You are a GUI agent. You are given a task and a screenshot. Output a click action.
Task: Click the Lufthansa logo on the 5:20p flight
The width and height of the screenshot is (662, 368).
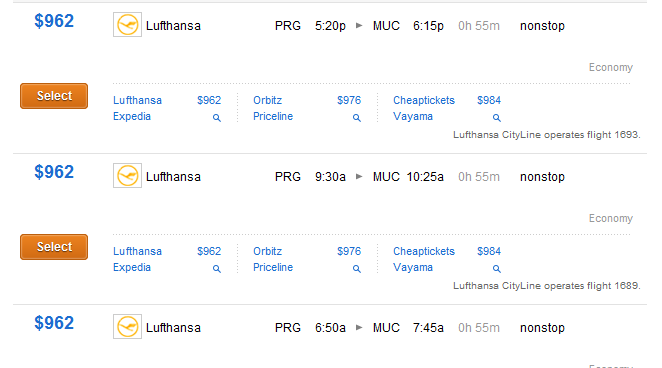[x=128, y=25]
